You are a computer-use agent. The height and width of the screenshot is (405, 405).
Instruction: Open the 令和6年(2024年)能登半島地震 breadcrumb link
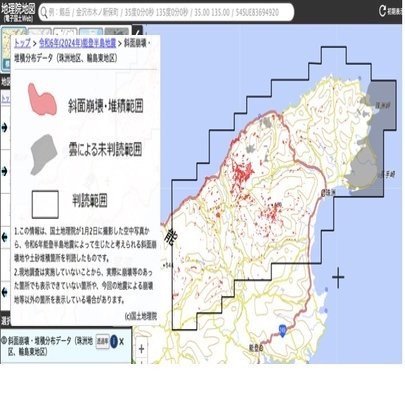tap(77, 43)
